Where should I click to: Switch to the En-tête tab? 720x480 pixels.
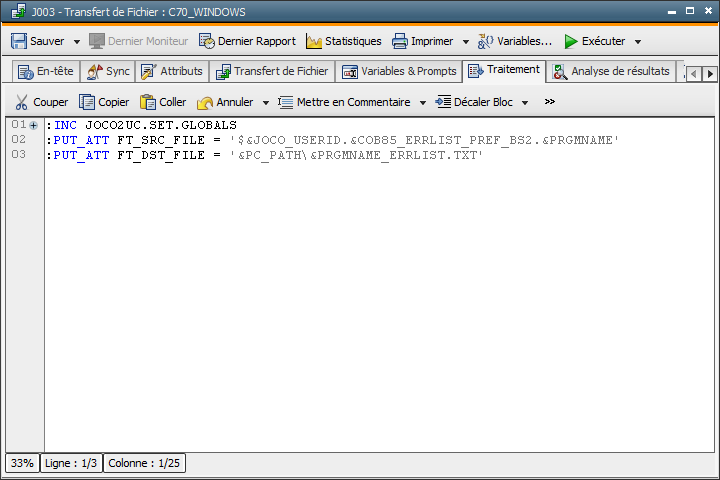tap(45, 72)
